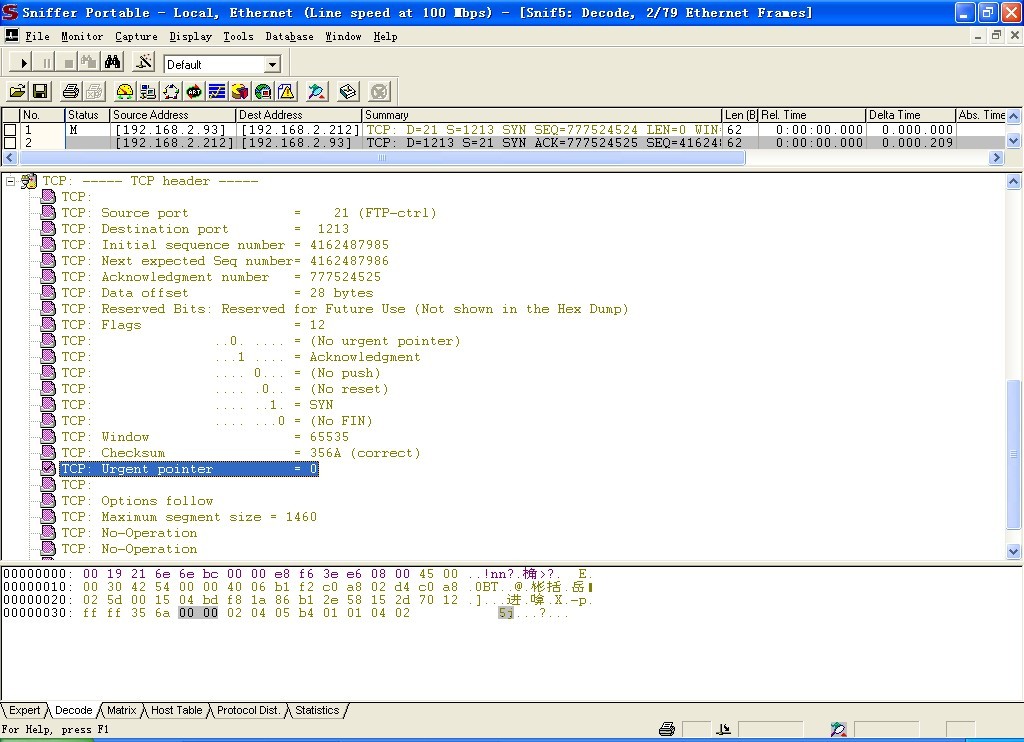
Task: Save capture with floppy disk icon
Action: point(40,91)
